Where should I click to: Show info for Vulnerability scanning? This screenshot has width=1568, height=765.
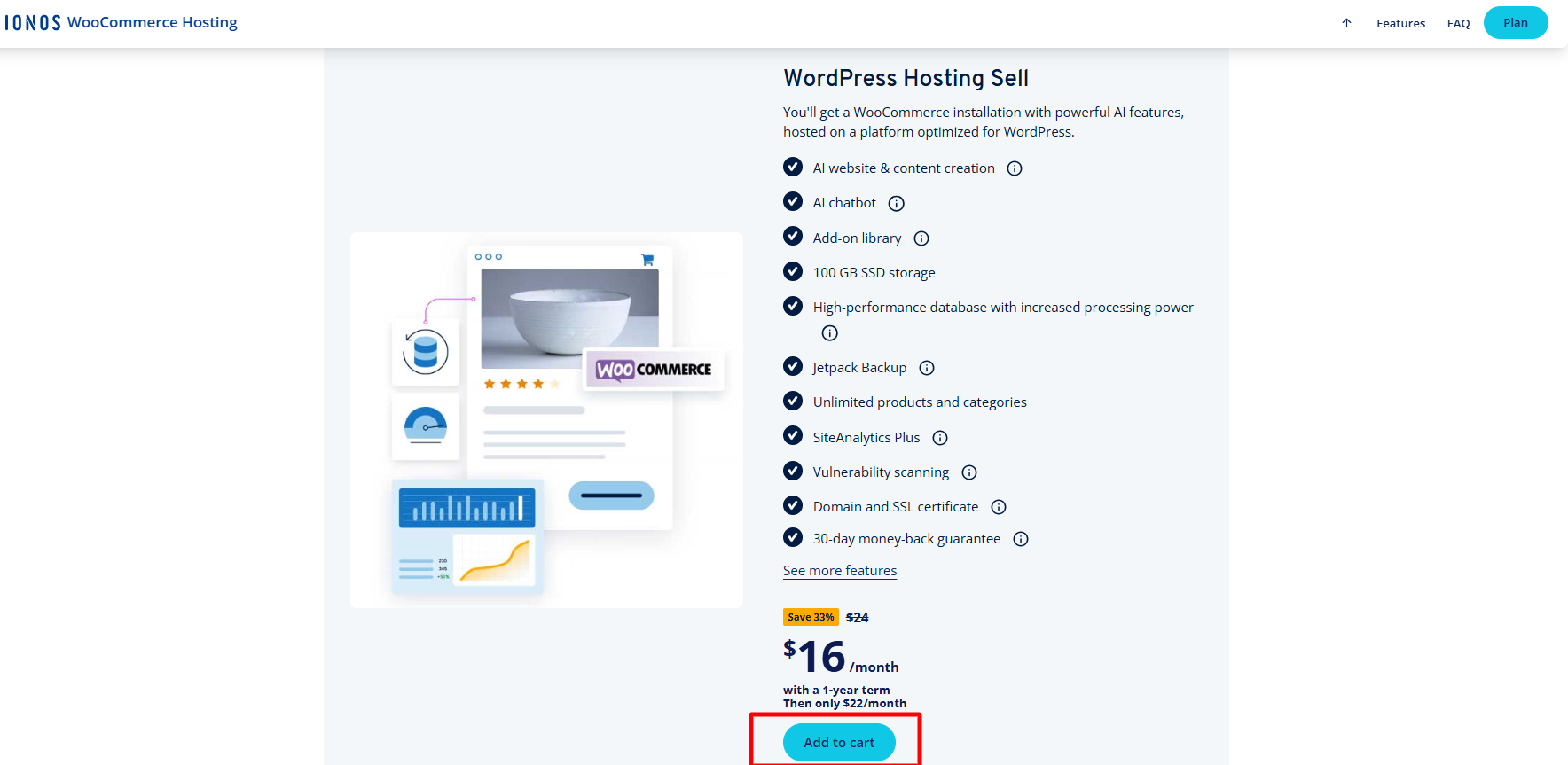point(969,472)
